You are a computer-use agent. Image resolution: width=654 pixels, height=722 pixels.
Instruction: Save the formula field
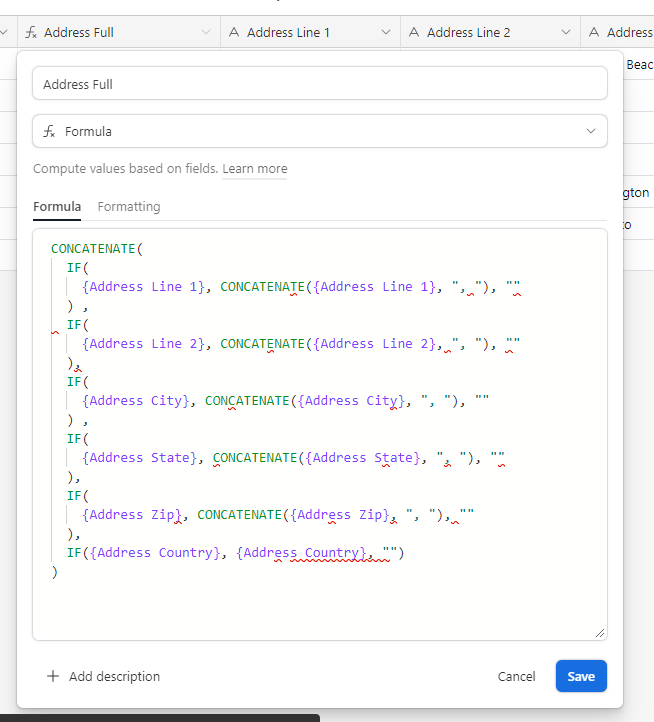[581, 676]
